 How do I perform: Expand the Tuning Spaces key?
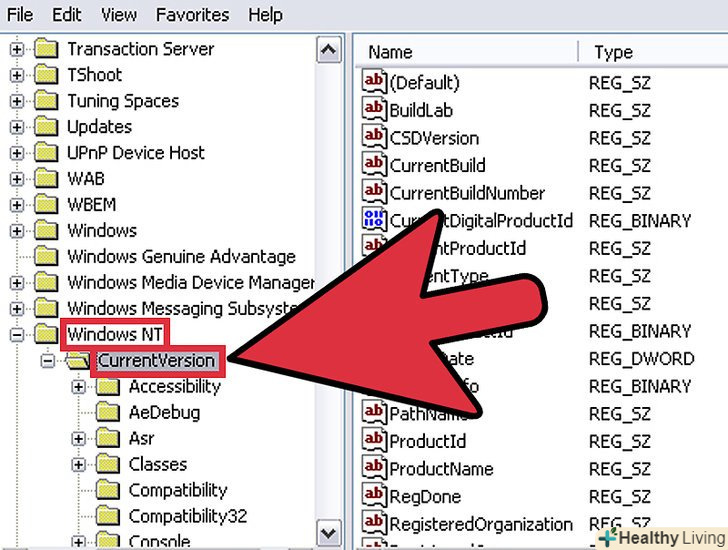pyautogui.click(x=17, y=101)
